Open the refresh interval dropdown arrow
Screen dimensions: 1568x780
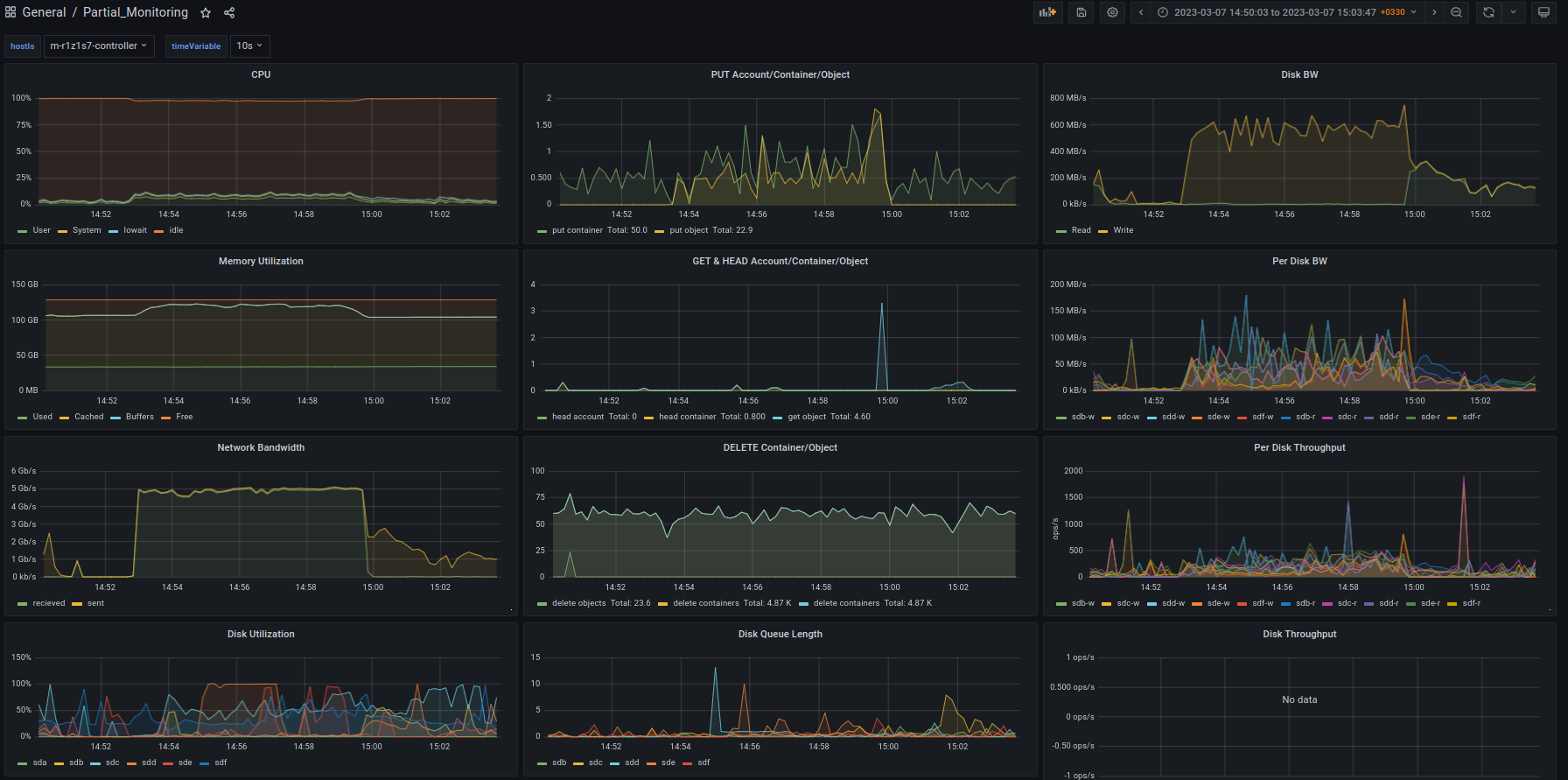(x=1513, y=12)
